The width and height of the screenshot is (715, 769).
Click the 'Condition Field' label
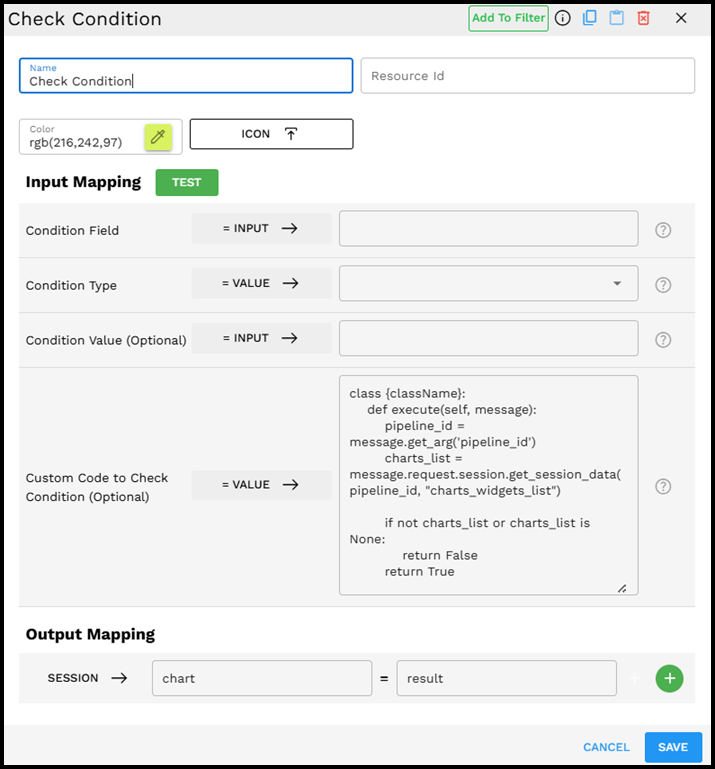[x=72, y=230]
